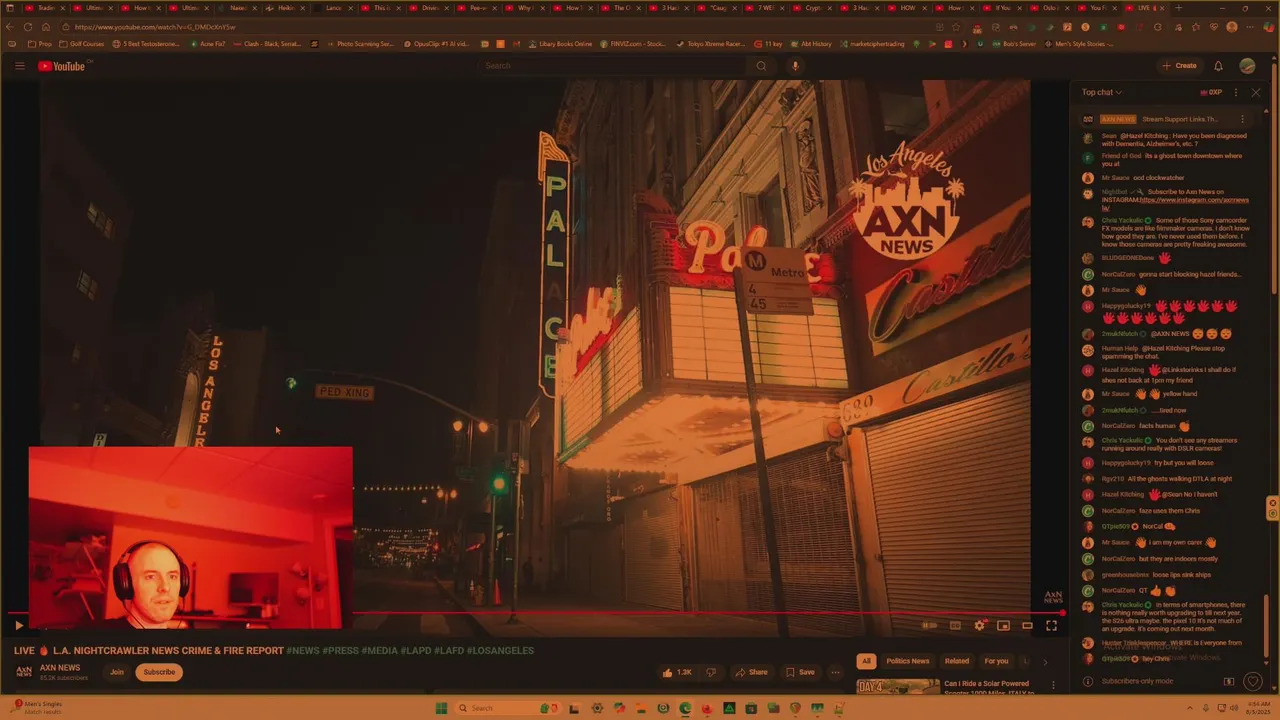Open the Golf Courses bookmark
1280x720 pixels.
tap(81, 44)
